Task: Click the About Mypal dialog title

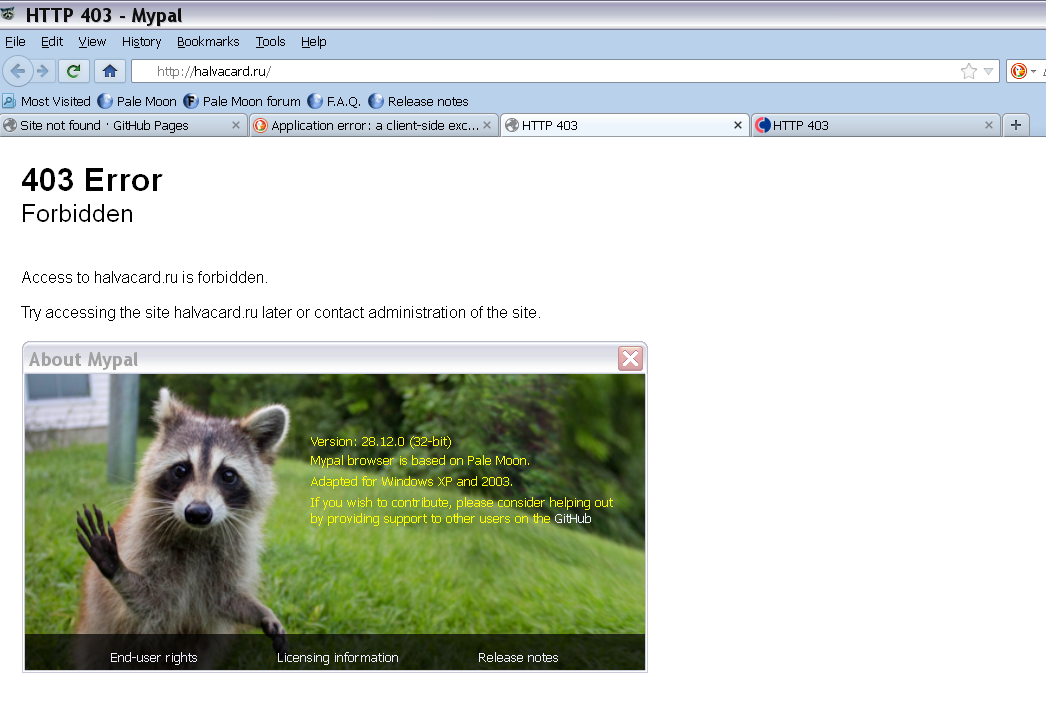Action: click(x=83, y=360)
